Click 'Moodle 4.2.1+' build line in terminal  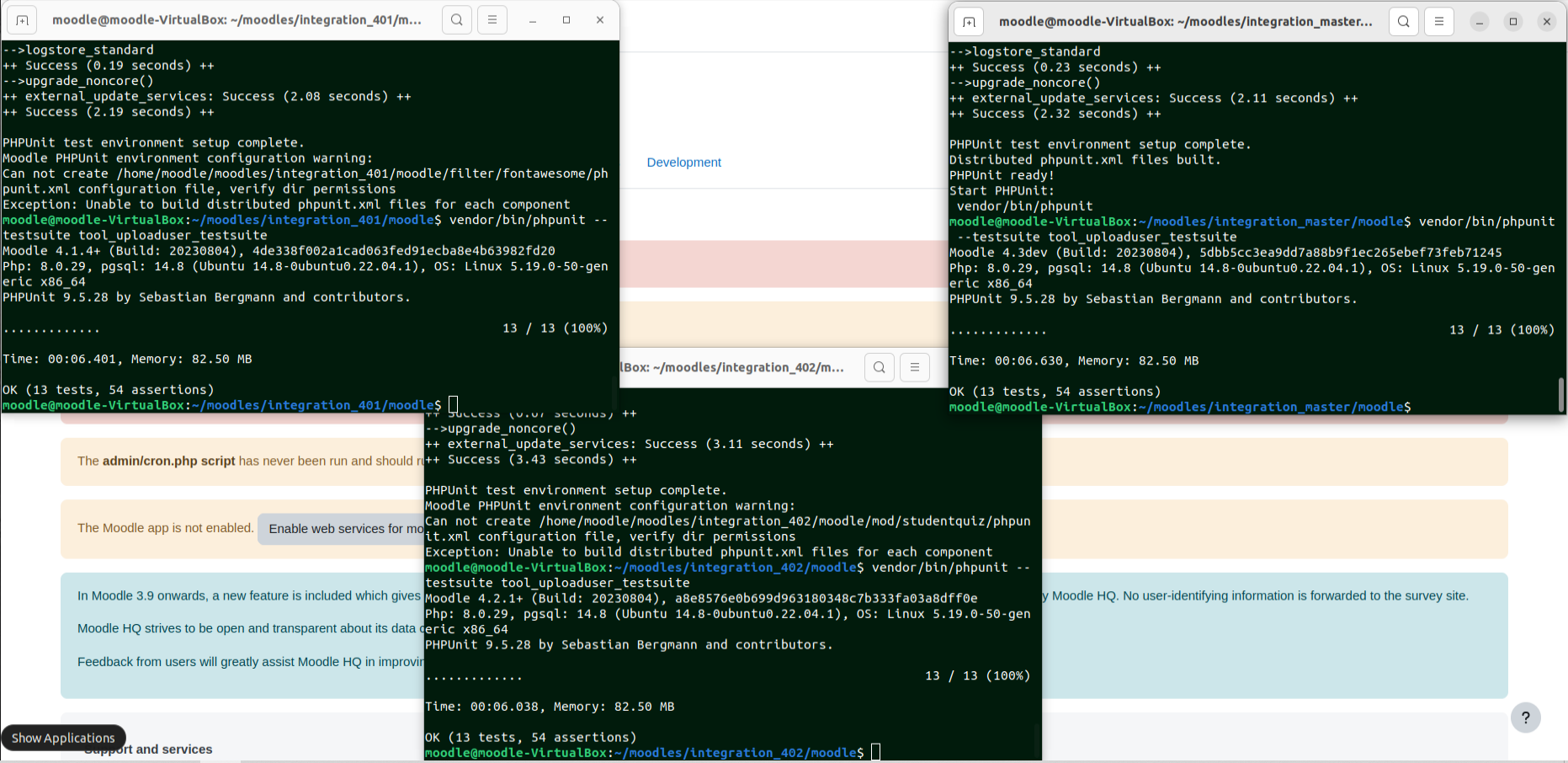coord(701,599)
